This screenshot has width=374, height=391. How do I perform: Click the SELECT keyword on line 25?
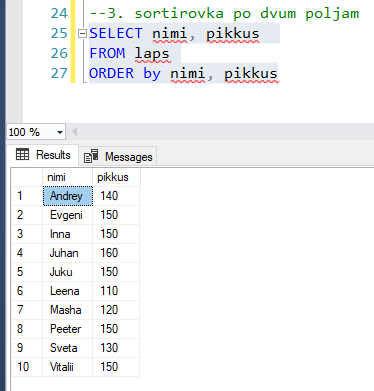point(116,33)
